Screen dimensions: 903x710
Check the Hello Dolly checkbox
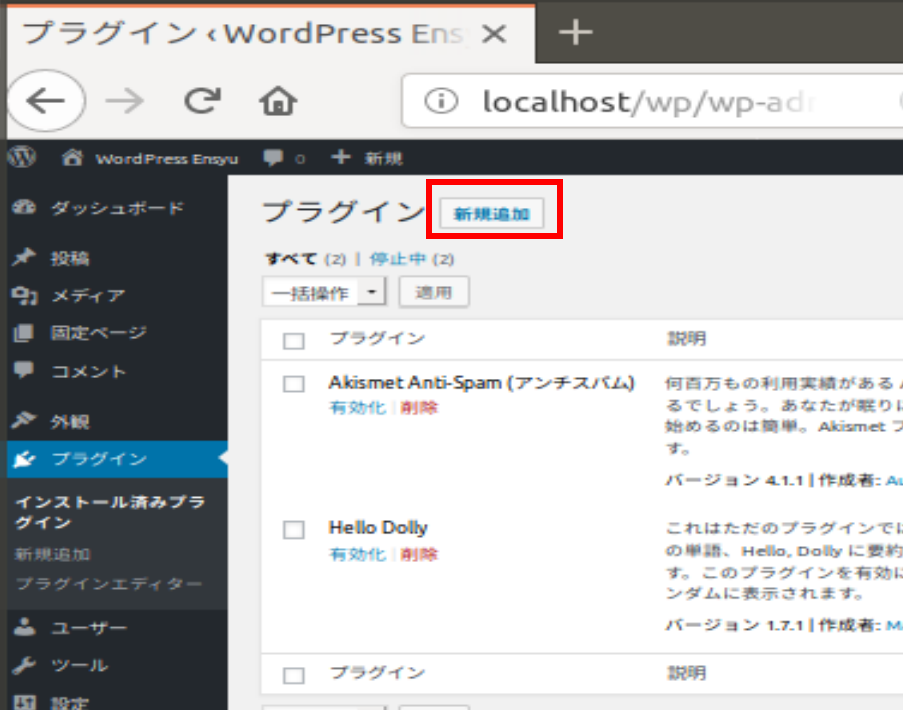point(294,529)
